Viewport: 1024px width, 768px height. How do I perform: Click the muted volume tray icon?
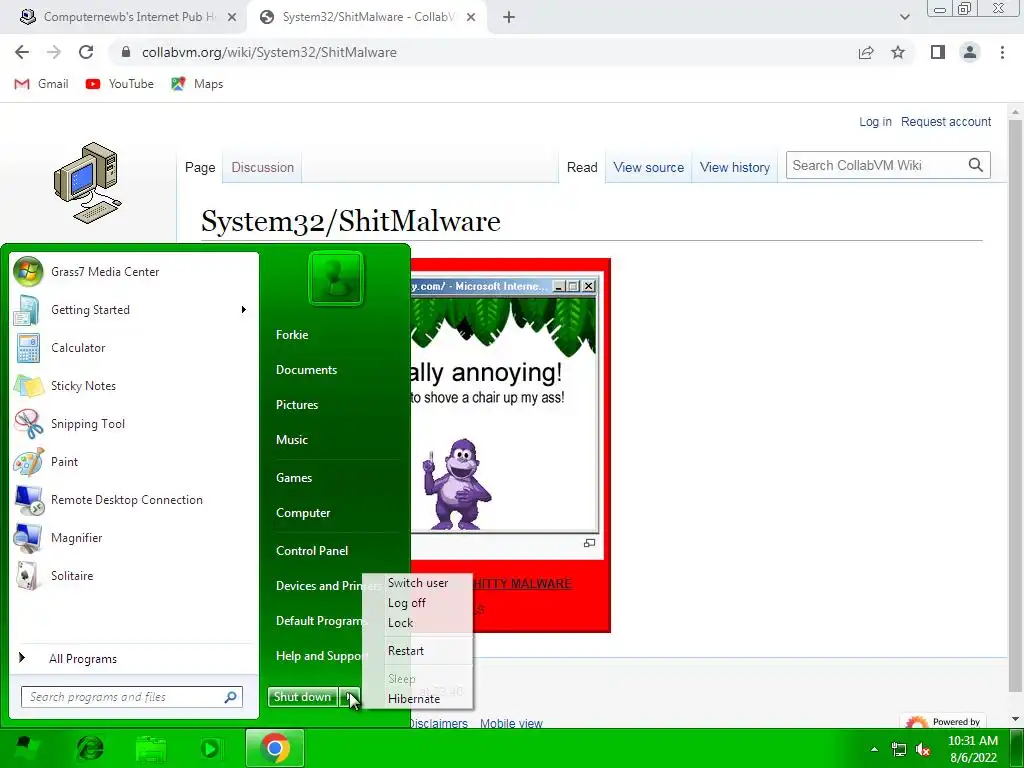tap(923, 750)
